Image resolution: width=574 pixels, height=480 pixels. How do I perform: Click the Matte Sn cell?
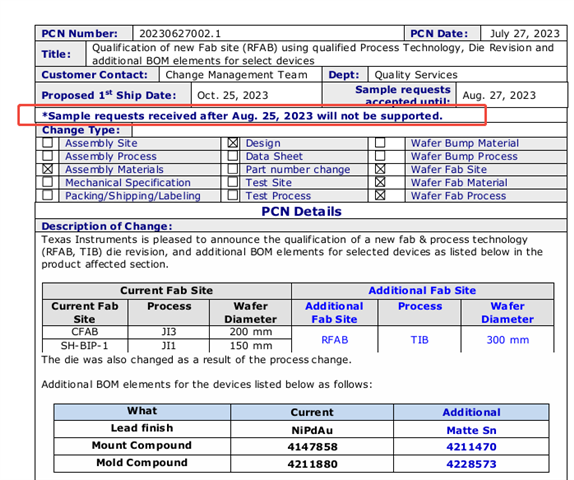(x=471, y=430)
